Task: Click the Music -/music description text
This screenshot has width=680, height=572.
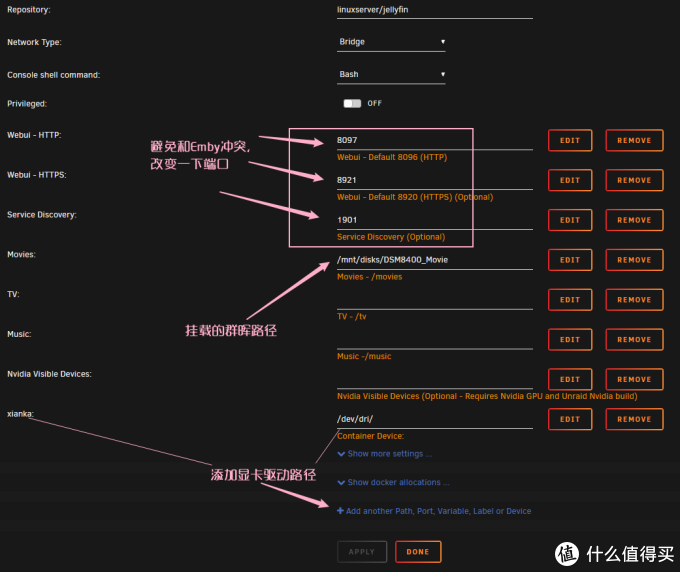Action: click(364, 356)
